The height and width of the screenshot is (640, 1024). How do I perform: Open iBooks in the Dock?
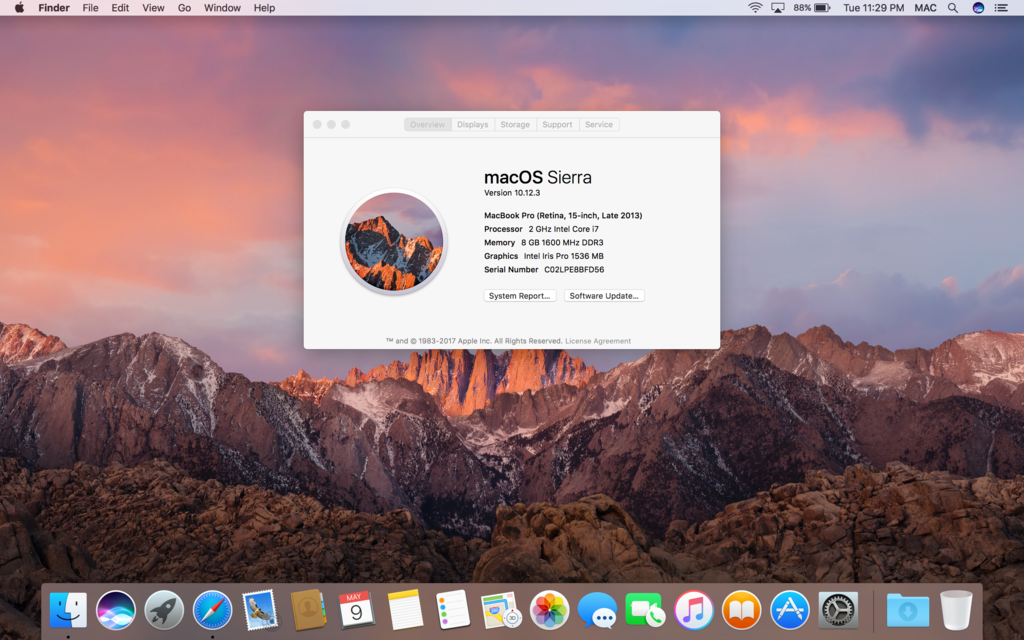coord(741,610)
